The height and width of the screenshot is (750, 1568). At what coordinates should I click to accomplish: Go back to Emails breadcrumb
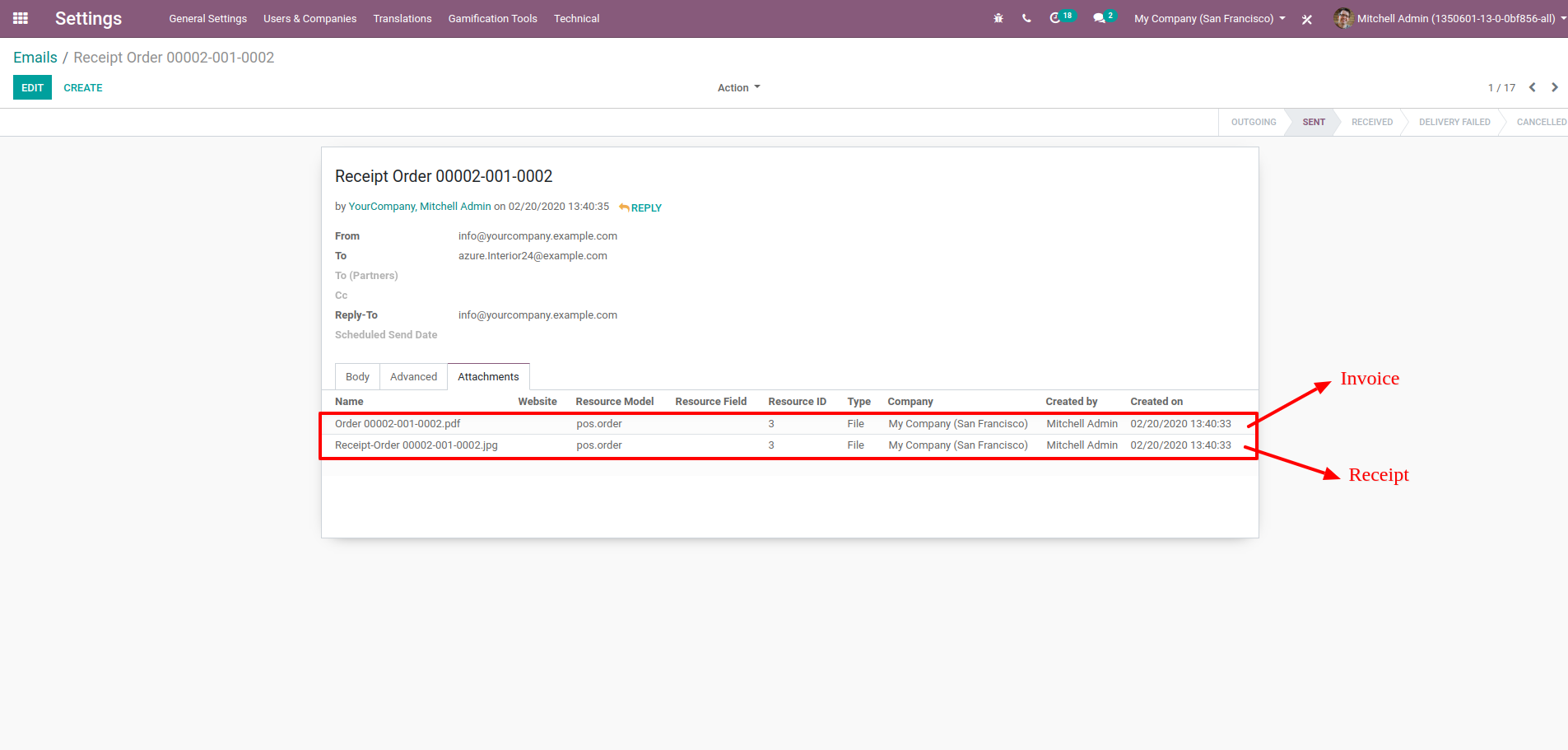point(35,58)
